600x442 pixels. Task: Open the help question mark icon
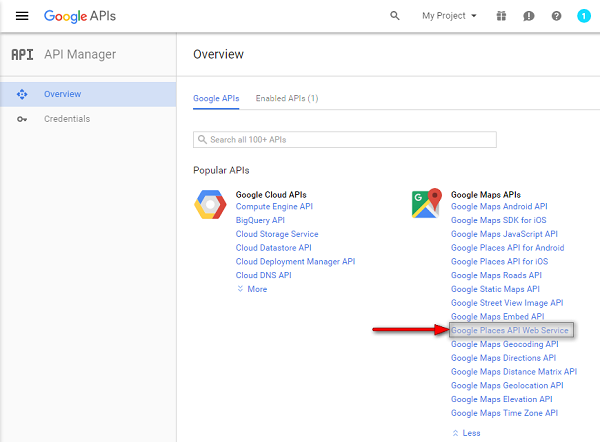pos(556,16)
